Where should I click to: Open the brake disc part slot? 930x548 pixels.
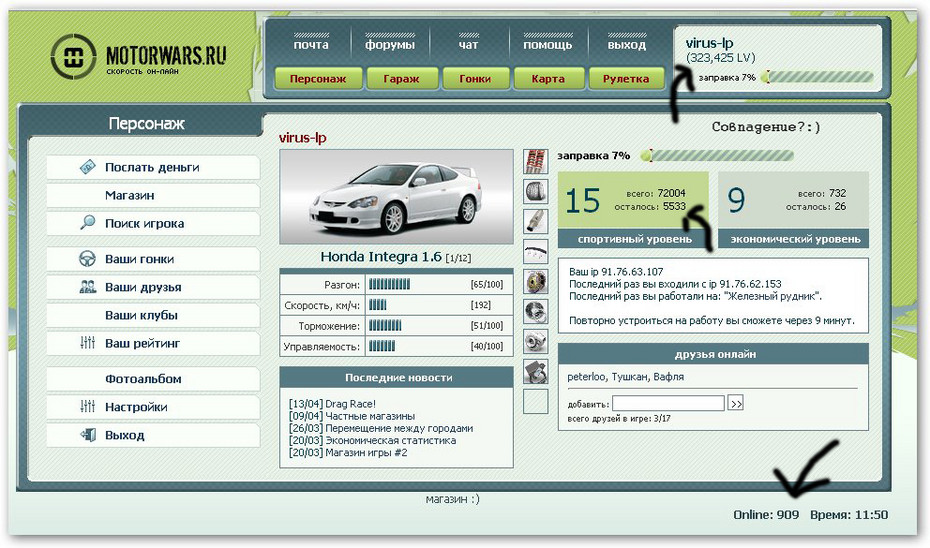[536, 281]
